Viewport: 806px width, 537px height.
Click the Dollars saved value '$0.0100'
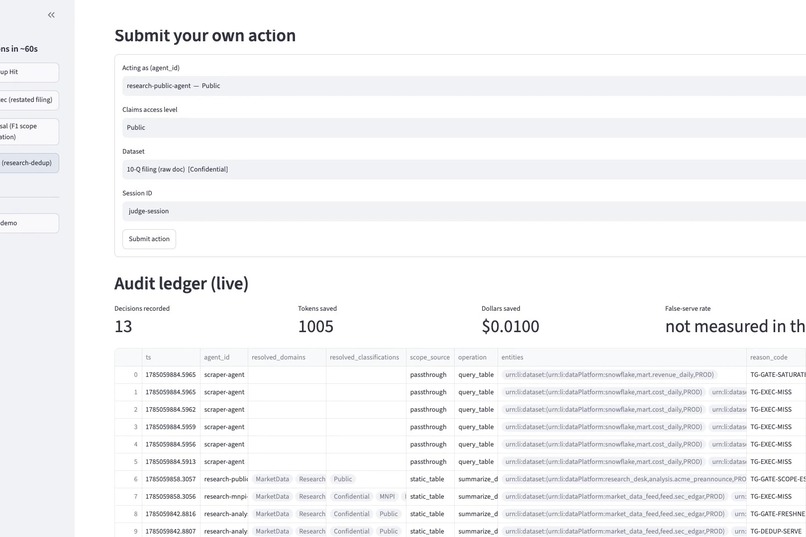[x=510, y=327]
